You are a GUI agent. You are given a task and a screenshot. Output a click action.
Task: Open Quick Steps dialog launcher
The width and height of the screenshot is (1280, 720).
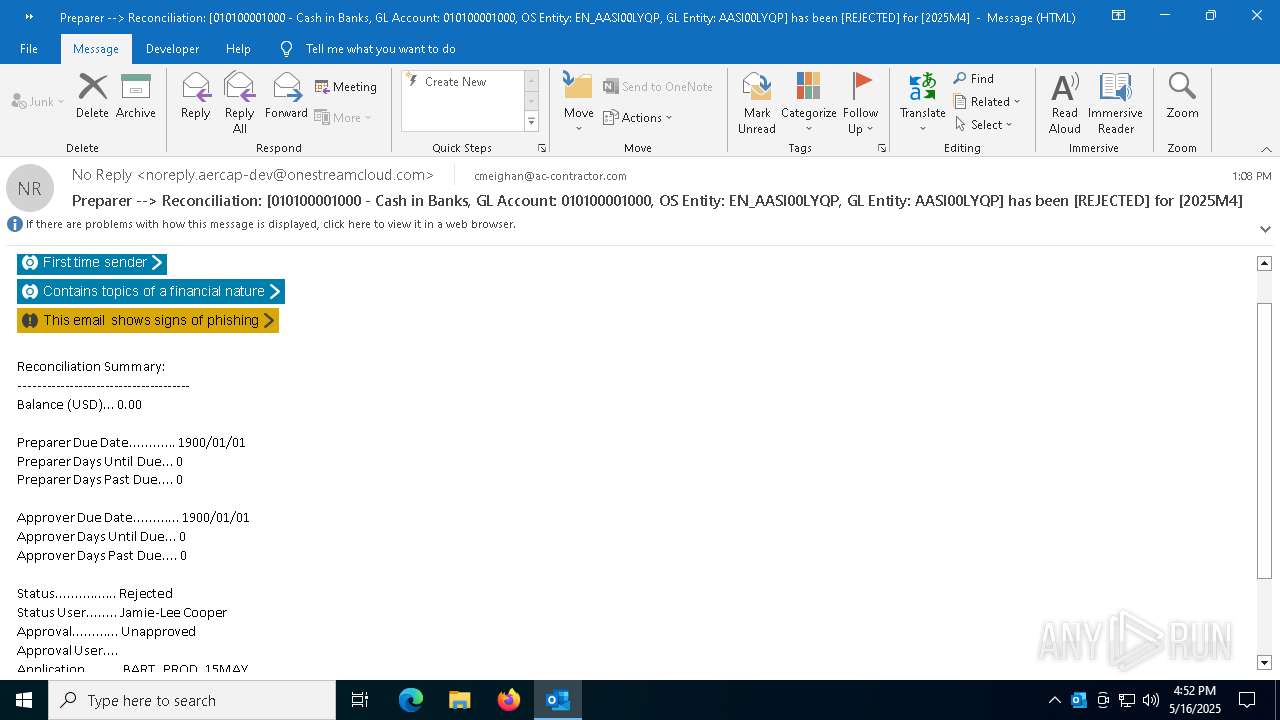(542, 148)
